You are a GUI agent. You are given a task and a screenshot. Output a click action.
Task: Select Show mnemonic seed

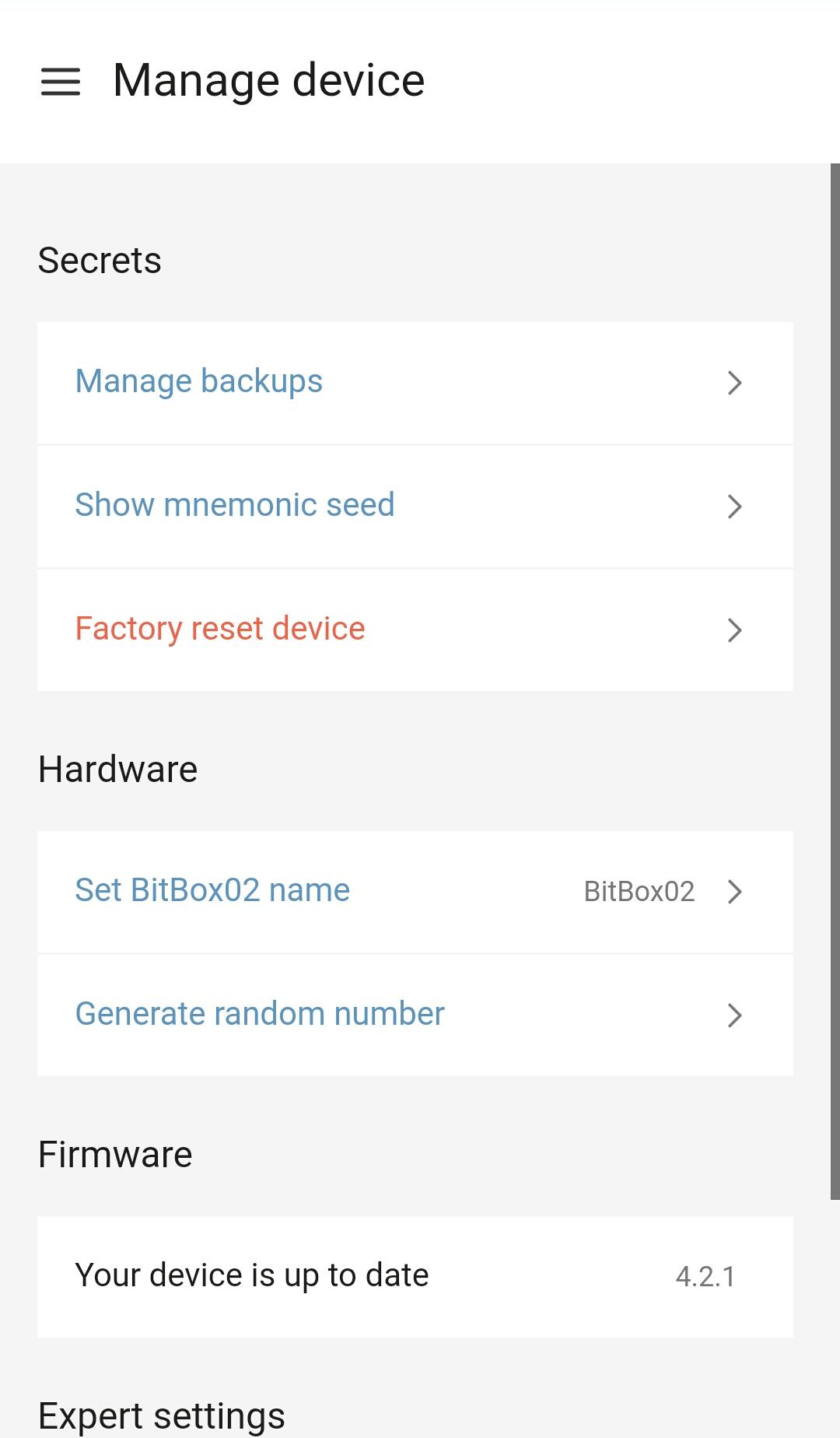tap(415, 506)
